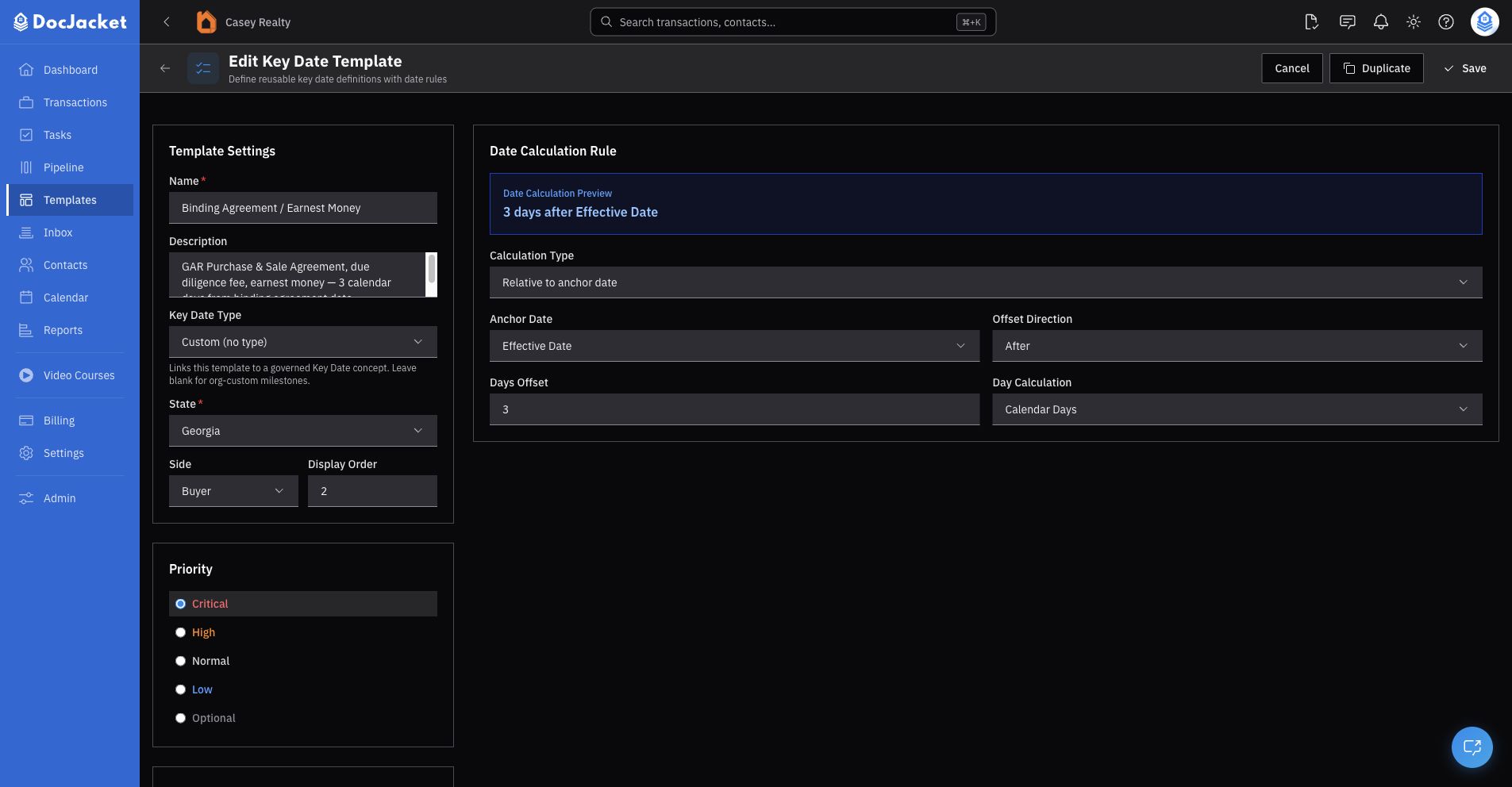Open the Anchor Date dropdown
Image resolution: width=1512 pixels, height=787 pixels.
click(x=734, y=346)
